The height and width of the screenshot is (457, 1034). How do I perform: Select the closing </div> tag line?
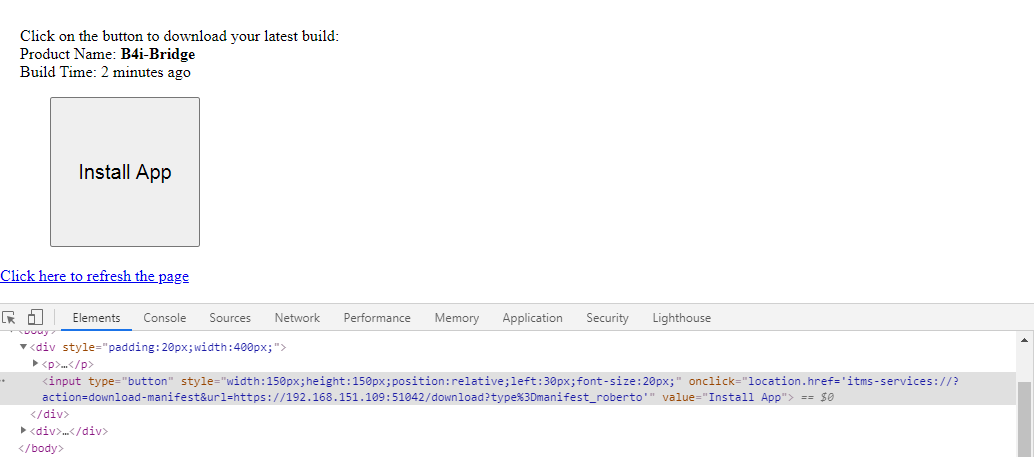pos(50,415)
